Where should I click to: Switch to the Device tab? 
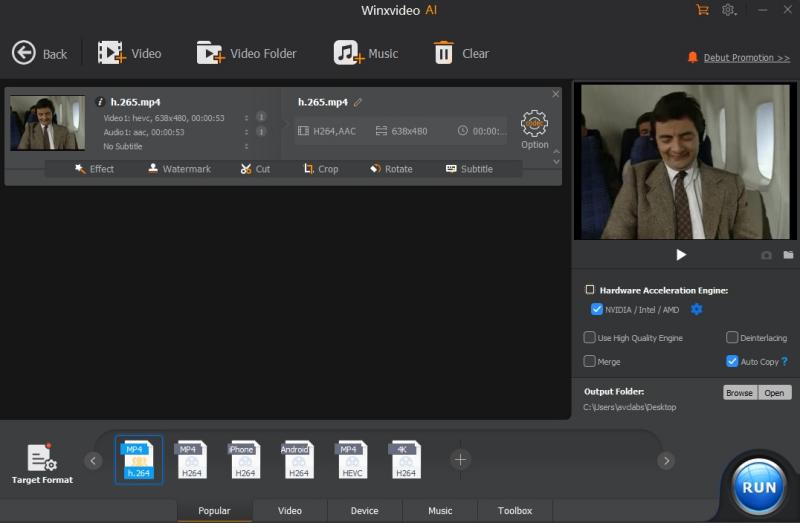click(364, 511)
